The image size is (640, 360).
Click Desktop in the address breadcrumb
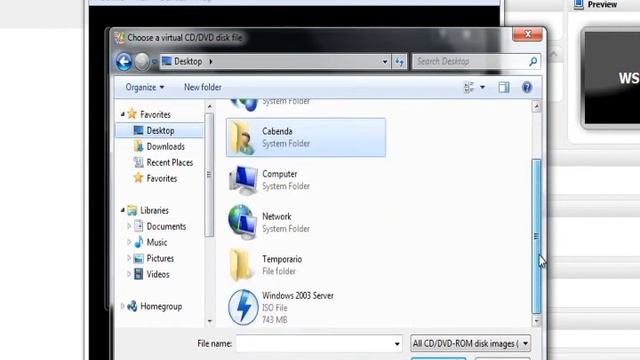pyautogui.click(x=188, y=62)
